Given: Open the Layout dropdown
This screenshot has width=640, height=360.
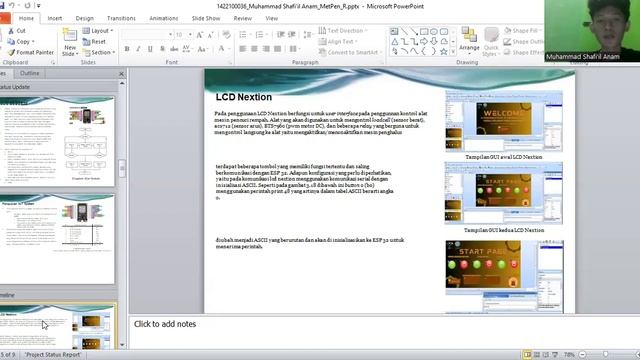Looking at the screenshot, I should [x=98, y=31].
